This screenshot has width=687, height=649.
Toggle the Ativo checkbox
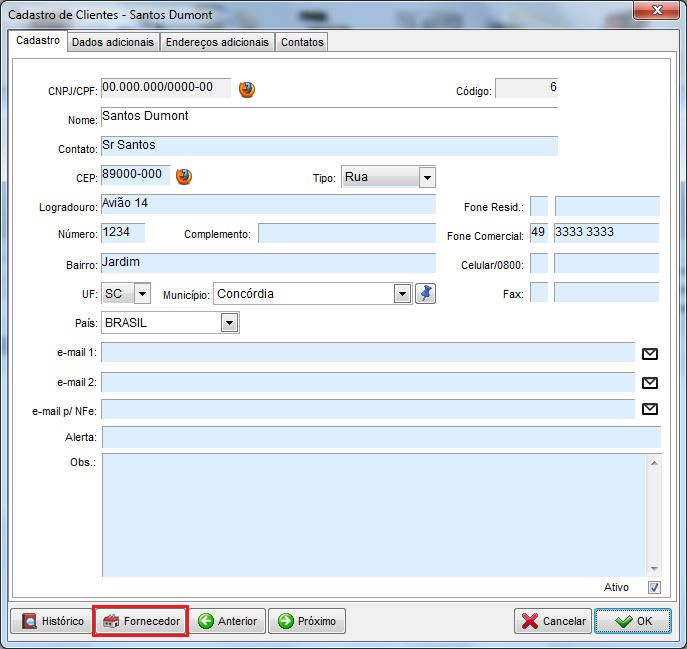[655, 588]
